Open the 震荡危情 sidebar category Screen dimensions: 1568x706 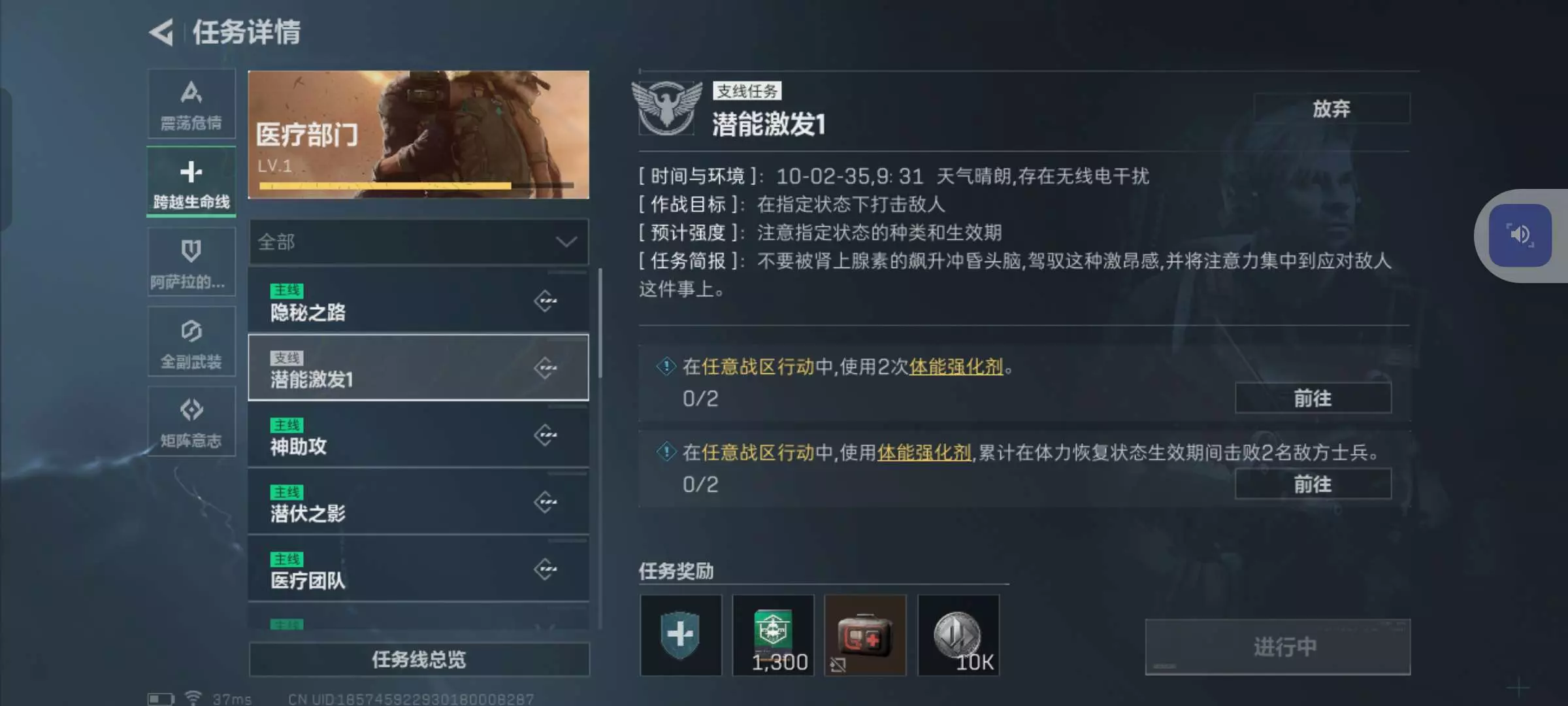[x=191, y=104]
